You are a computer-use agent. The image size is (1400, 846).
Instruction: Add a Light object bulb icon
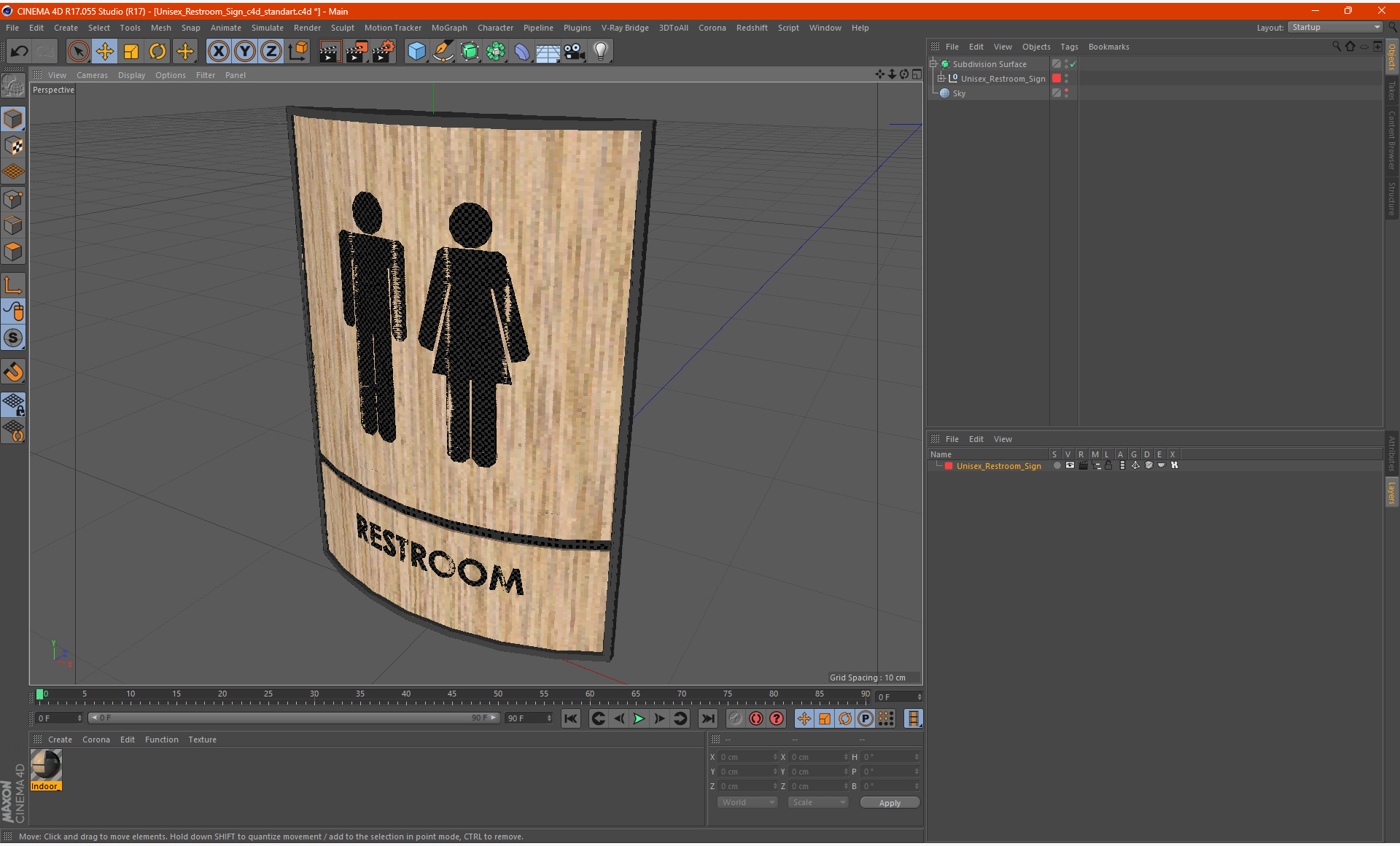pos(601,51)
